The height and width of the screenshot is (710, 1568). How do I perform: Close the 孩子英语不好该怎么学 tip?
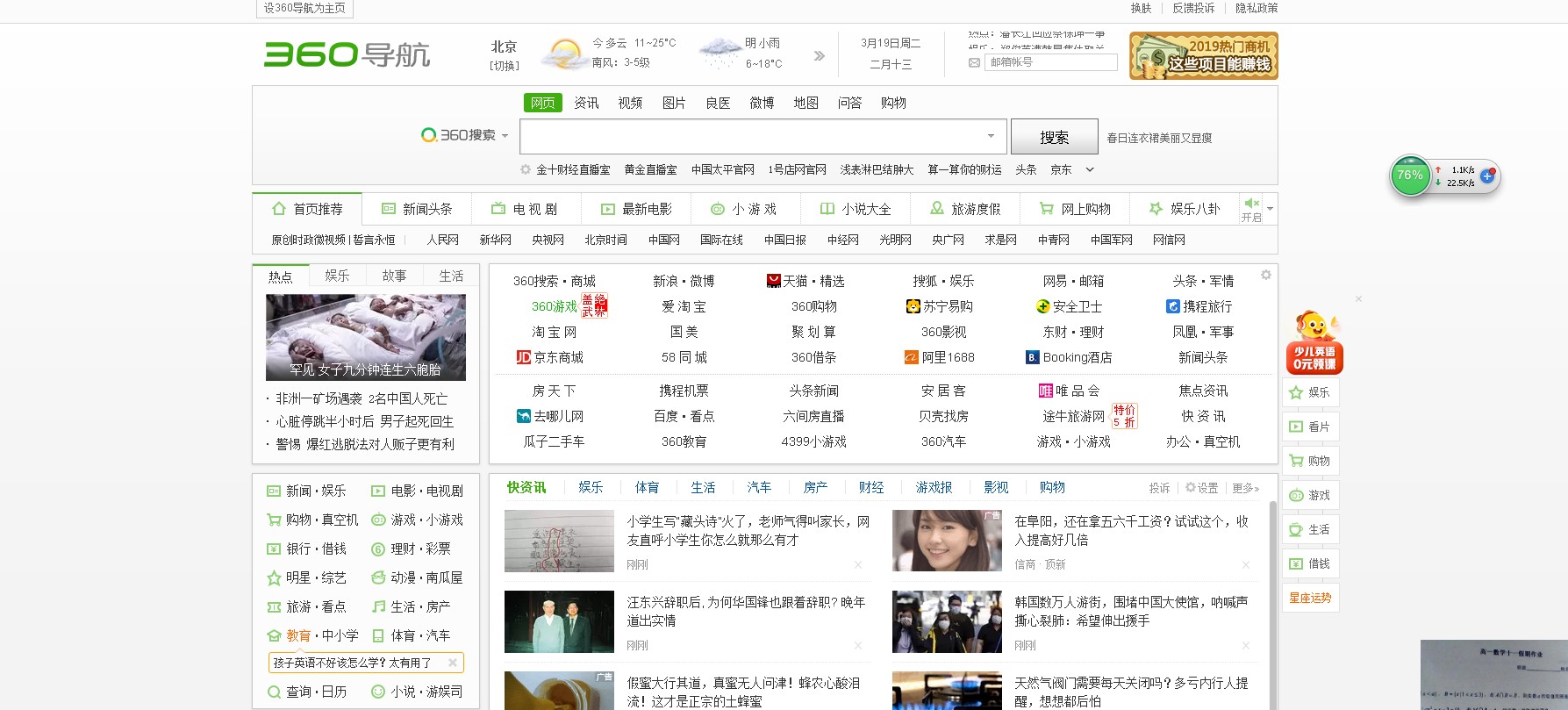[x=453, y=663]
